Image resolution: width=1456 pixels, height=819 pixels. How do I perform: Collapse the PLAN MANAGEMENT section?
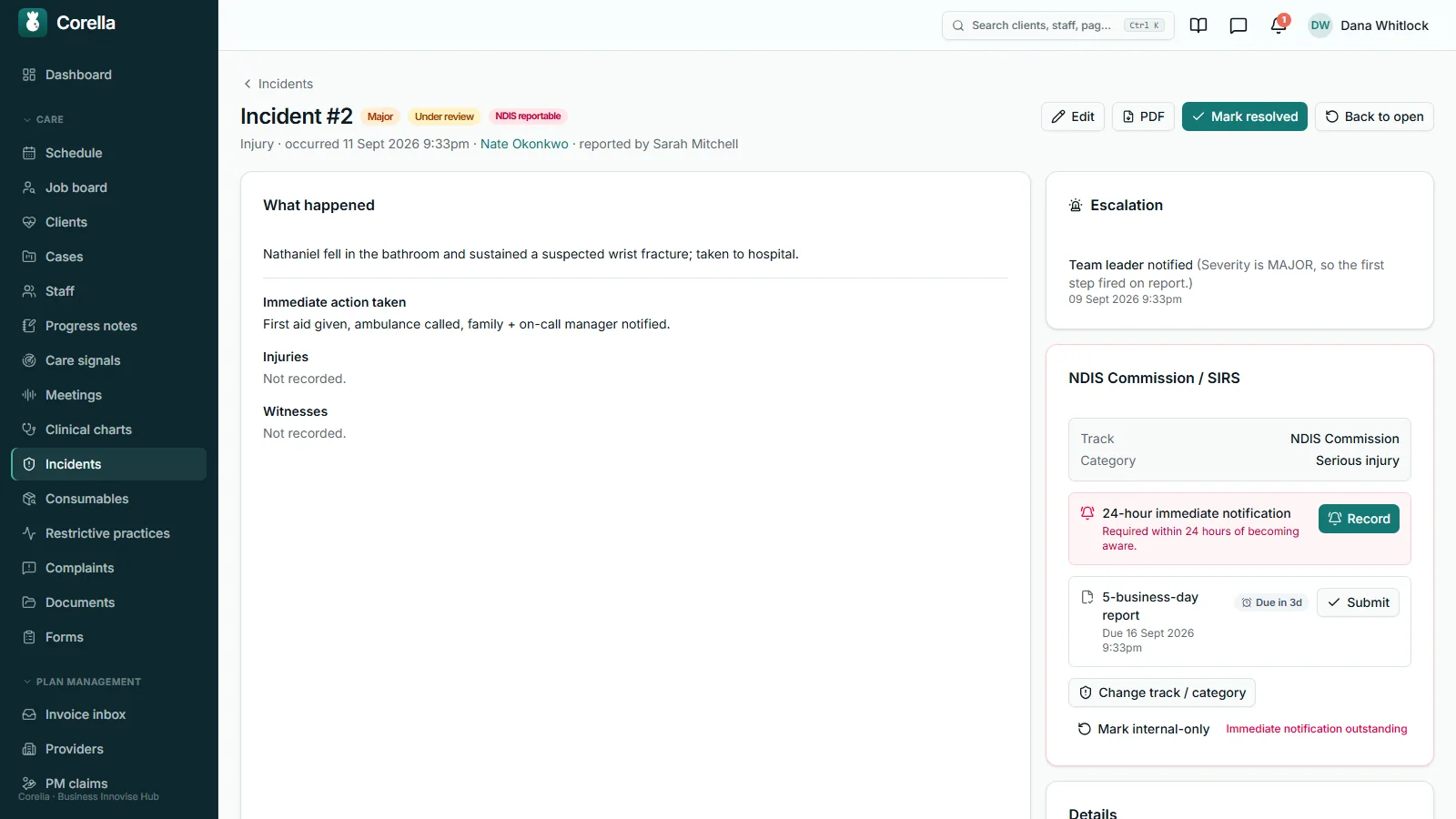[82, 682]
